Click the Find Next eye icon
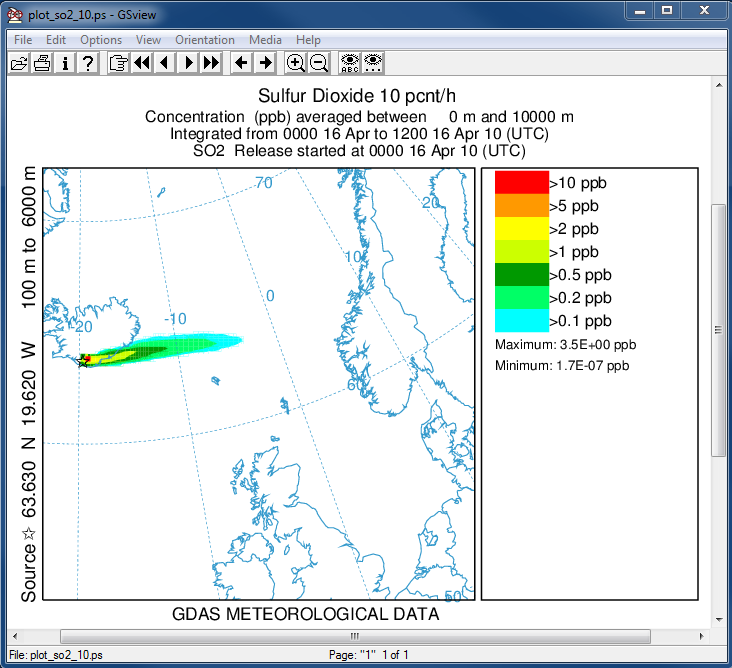The width and height of the screenshot is (732, 668). (373, 63)
